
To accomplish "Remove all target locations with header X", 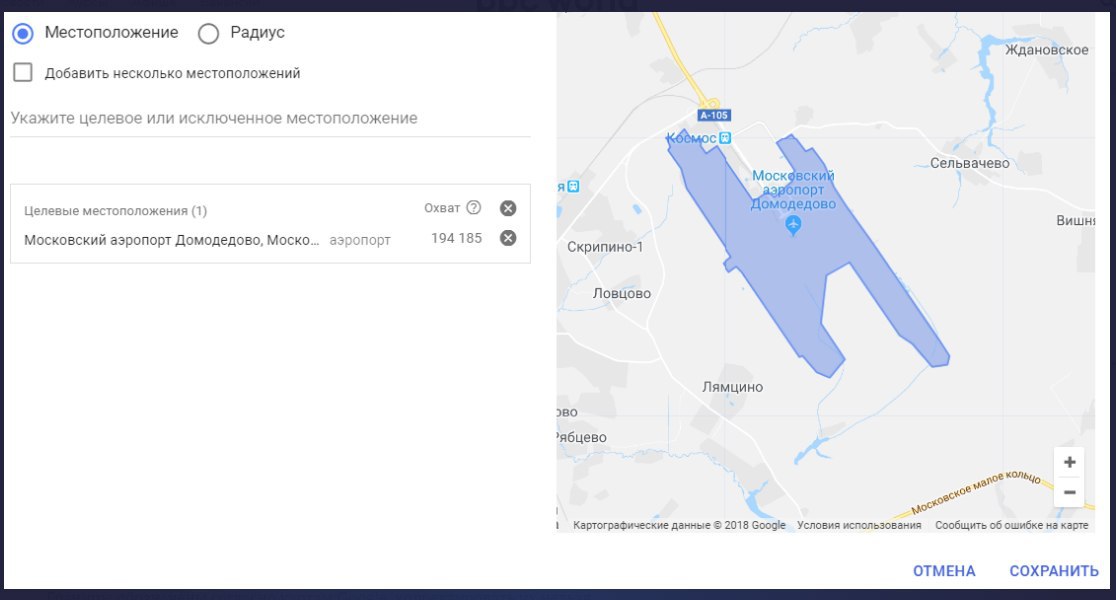I will pos(508,208).
